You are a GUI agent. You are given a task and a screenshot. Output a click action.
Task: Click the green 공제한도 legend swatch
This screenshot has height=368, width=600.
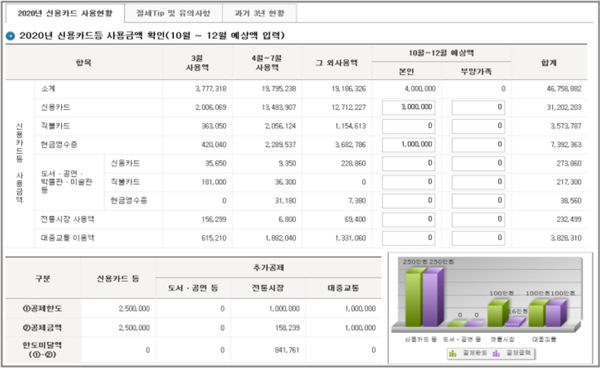pyautogui.click(x=453, y=353)
